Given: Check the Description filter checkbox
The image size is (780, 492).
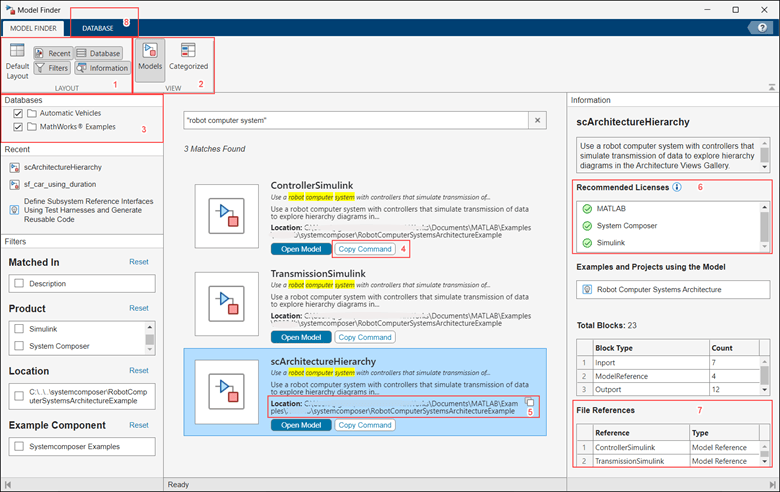Looking at the screenshot, I should pyautogui.click(x=19, y=284).
